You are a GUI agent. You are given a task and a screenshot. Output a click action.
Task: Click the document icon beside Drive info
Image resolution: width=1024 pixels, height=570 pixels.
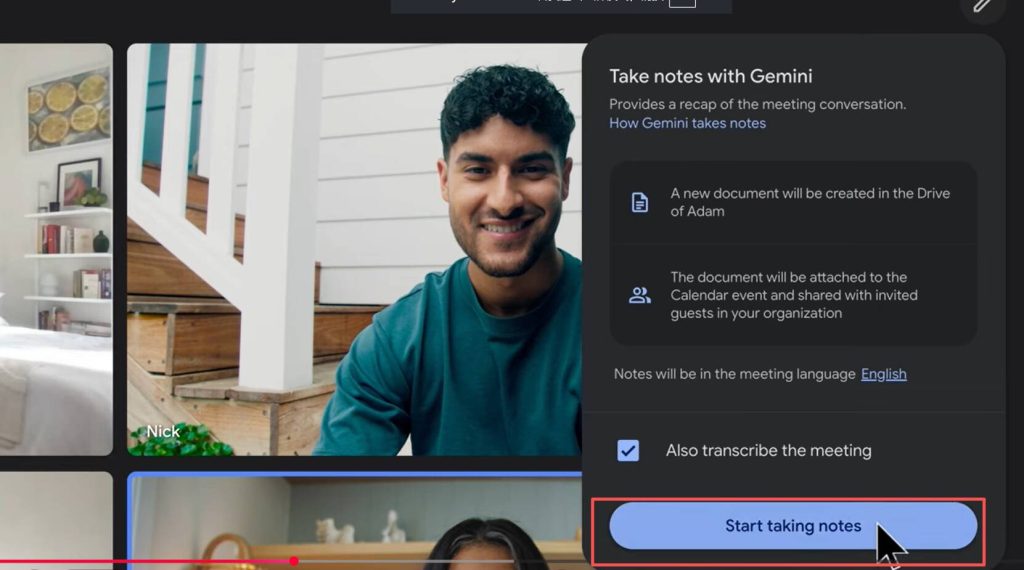(x=639, y=202)
